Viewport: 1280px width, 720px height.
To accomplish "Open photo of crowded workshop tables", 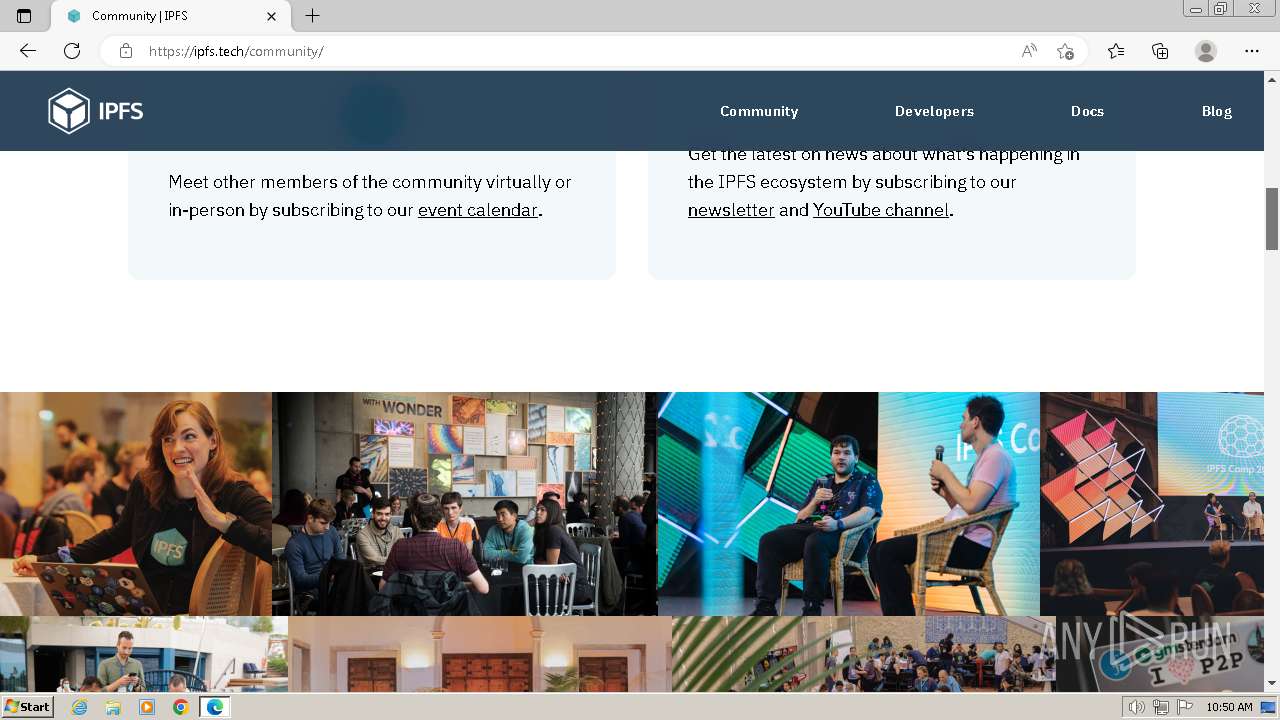I will point(864,654).
